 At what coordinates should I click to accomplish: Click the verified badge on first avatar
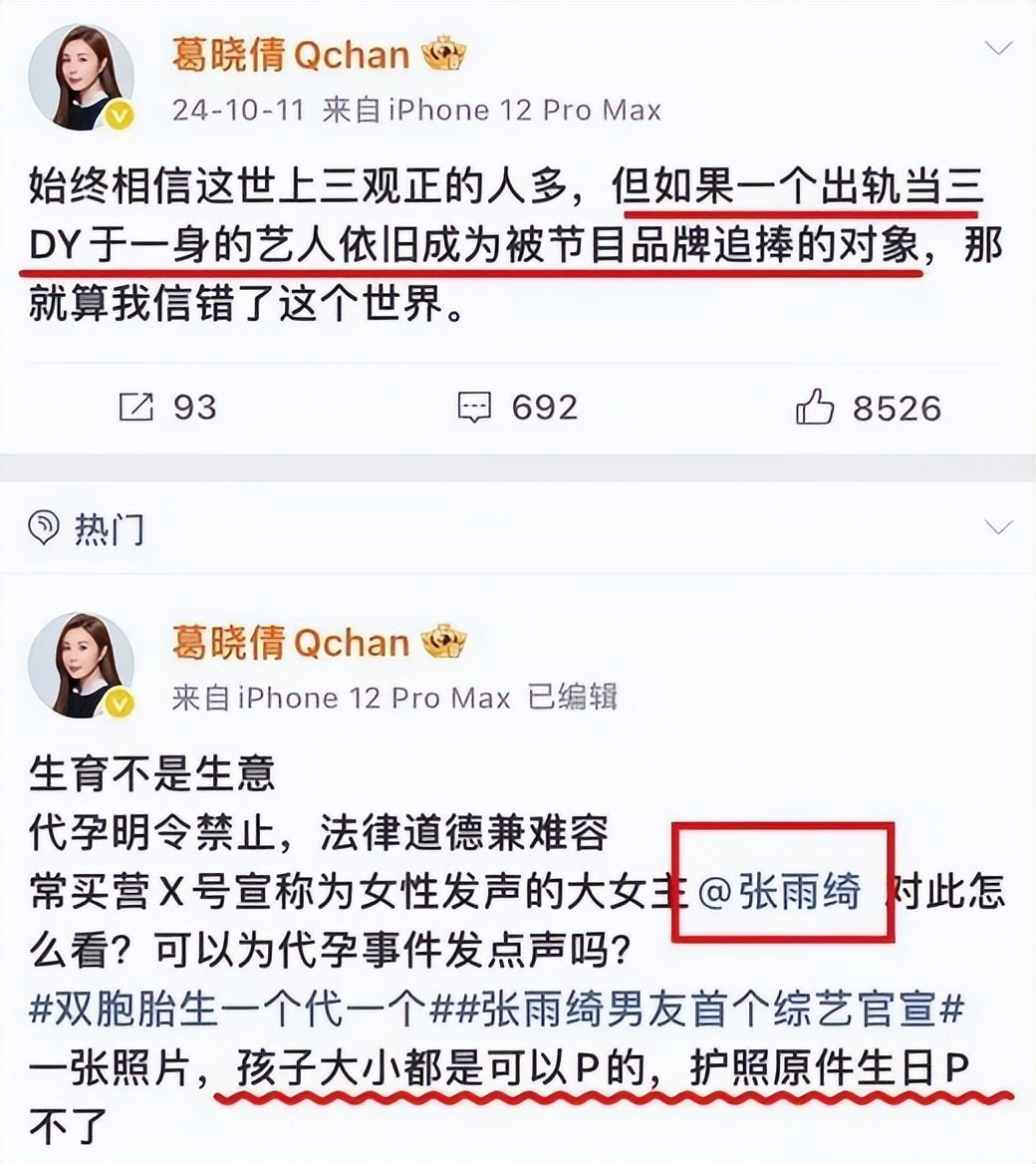click(x=121, y=116)
